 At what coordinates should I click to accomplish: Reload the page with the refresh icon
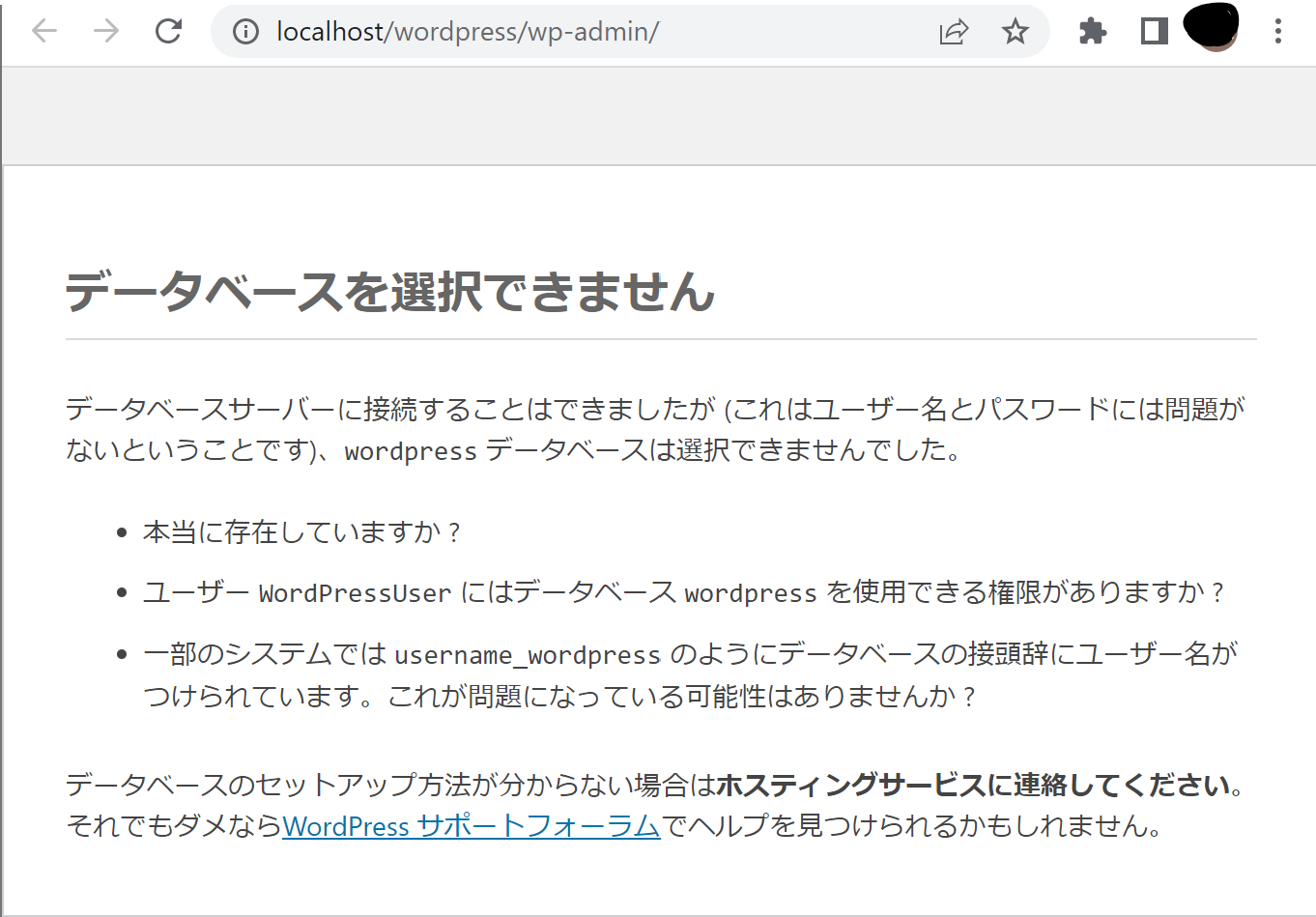[166, 31]
